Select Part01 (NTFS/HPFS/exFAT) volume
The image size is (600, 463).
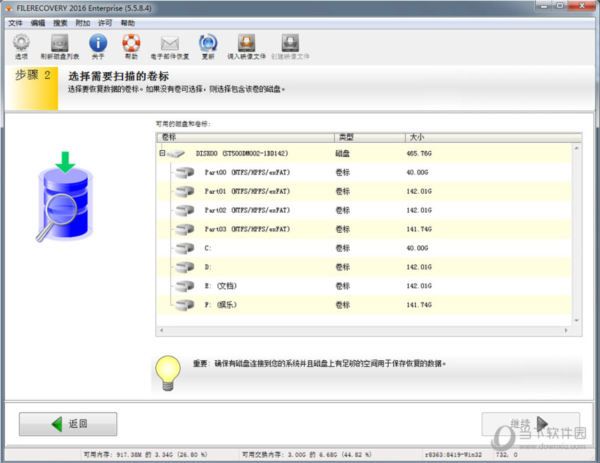click(247, 191)
